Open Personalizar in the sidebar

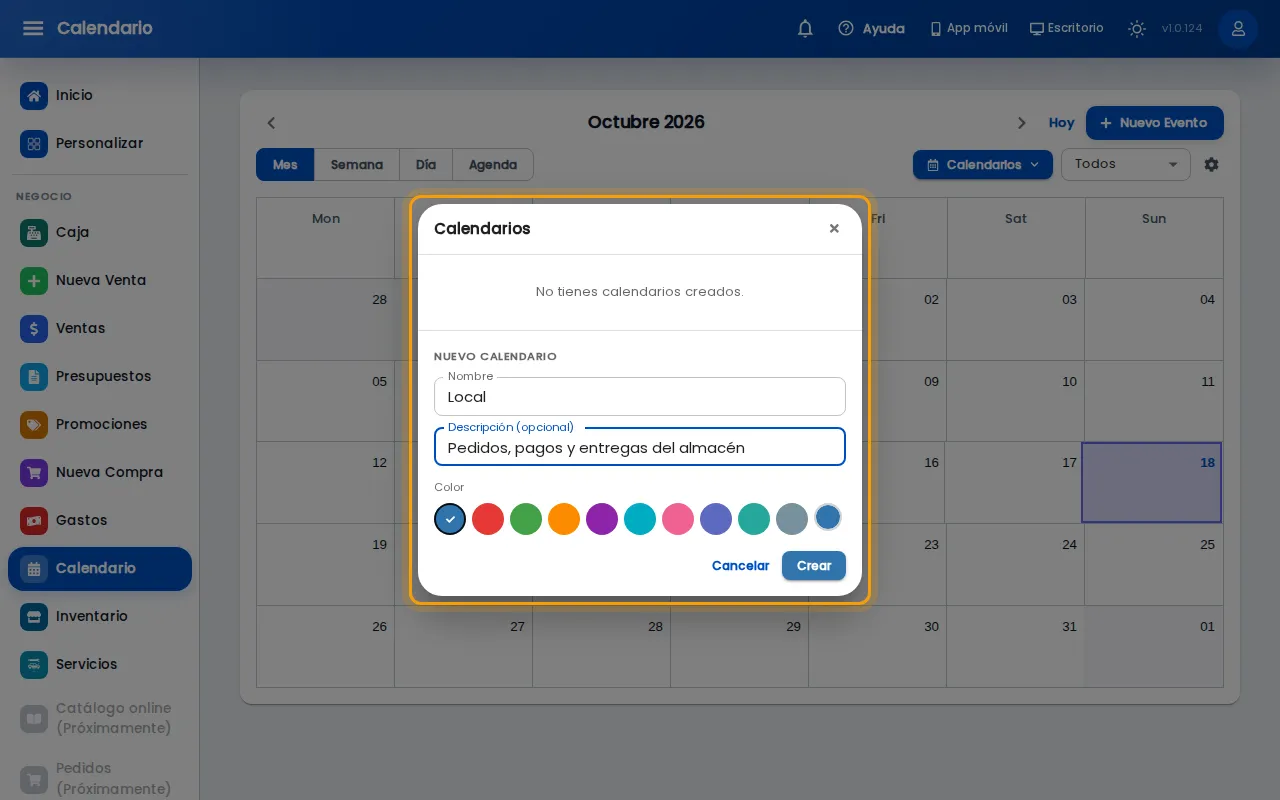(100, 143)
